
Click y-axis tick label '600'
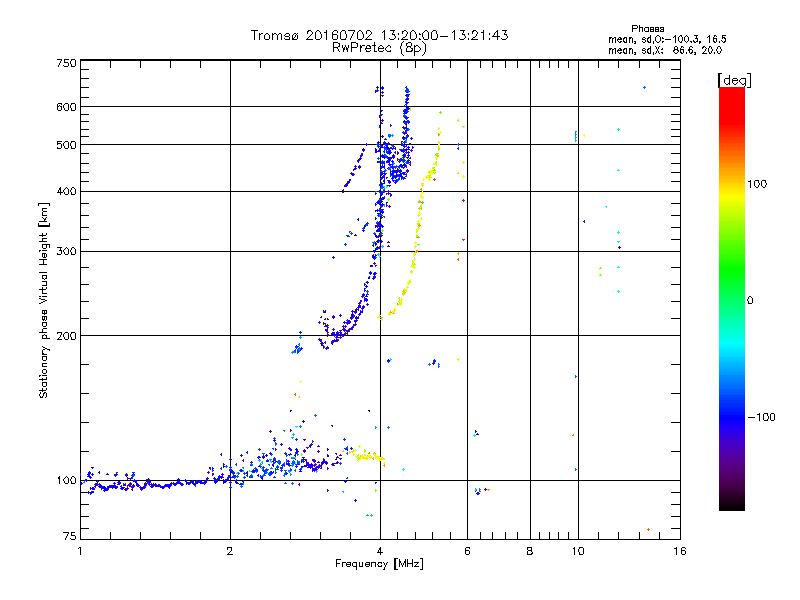[x=66, y=107]
